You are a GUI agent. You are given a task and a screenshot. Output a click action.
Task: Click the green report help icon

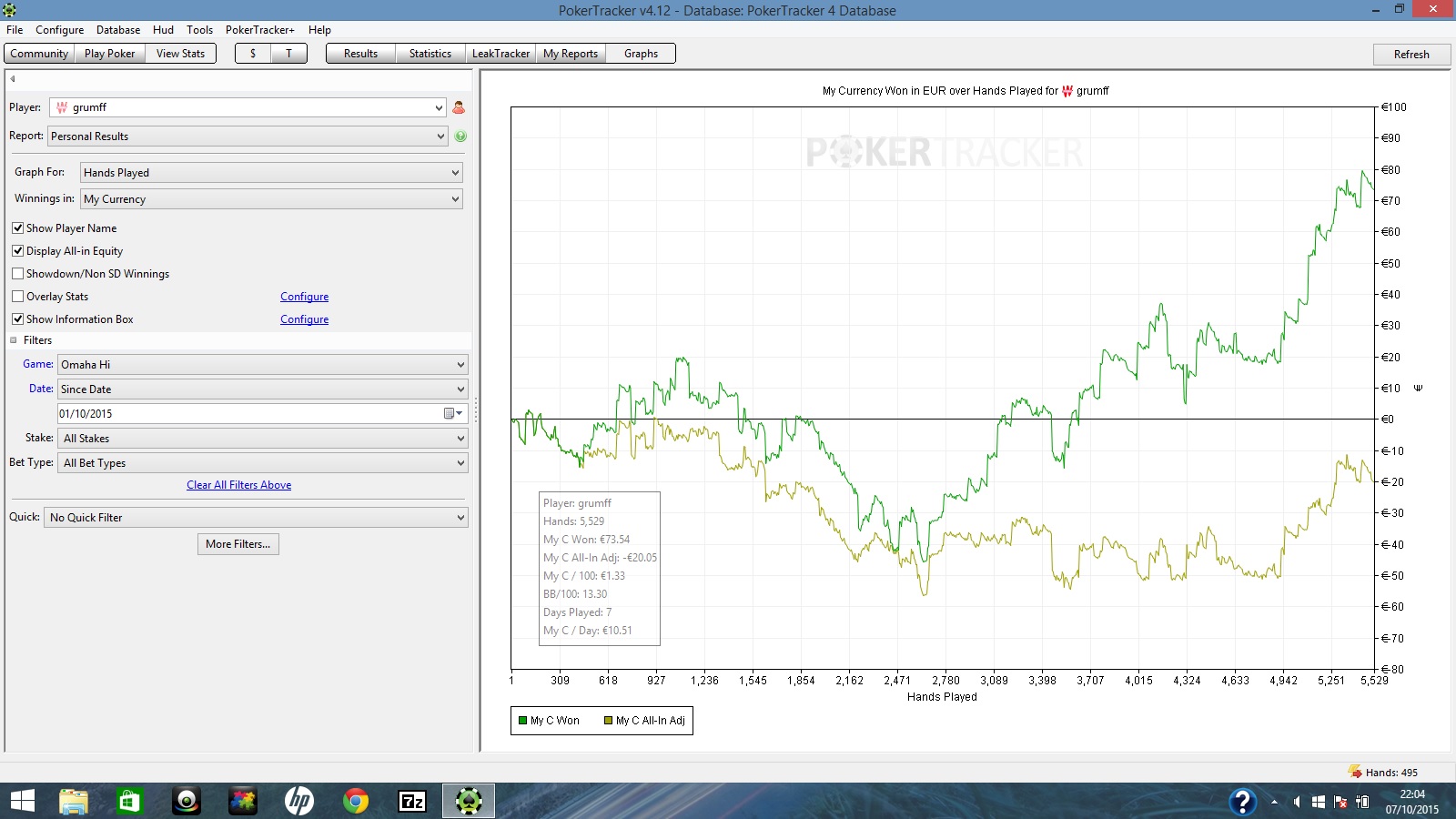click(x=460, y=136)
